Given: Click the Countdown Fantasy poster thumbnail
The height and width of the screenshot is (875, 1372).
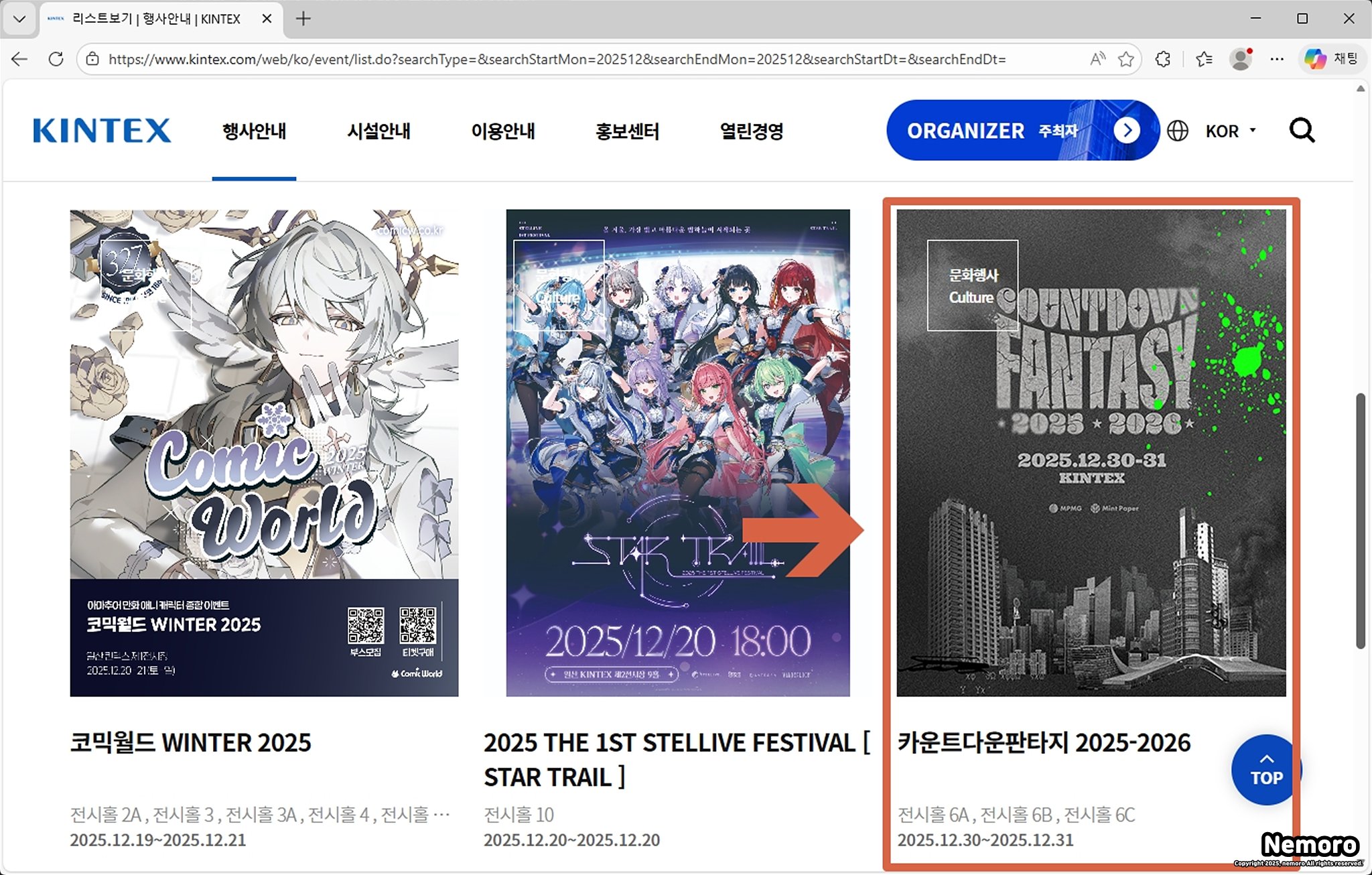Looking at the screenshot, I should coord(1091,452).
